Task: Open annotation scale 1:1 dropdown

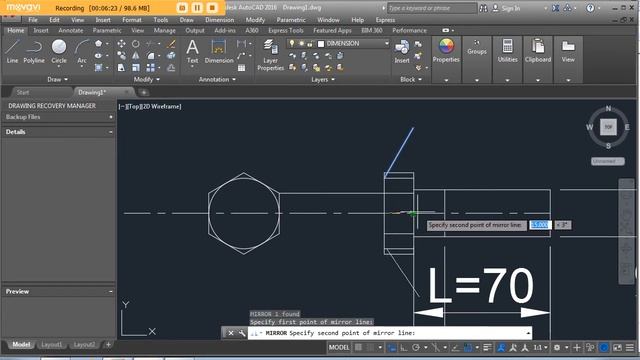Action: (541, 347)
